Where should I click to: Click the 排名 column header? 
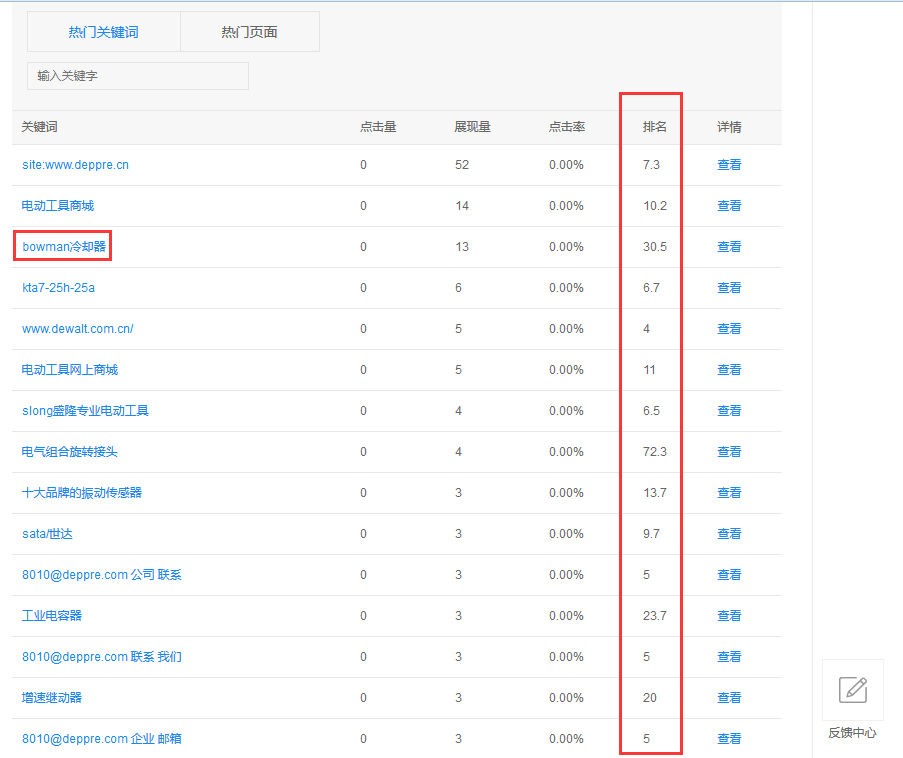654,127
